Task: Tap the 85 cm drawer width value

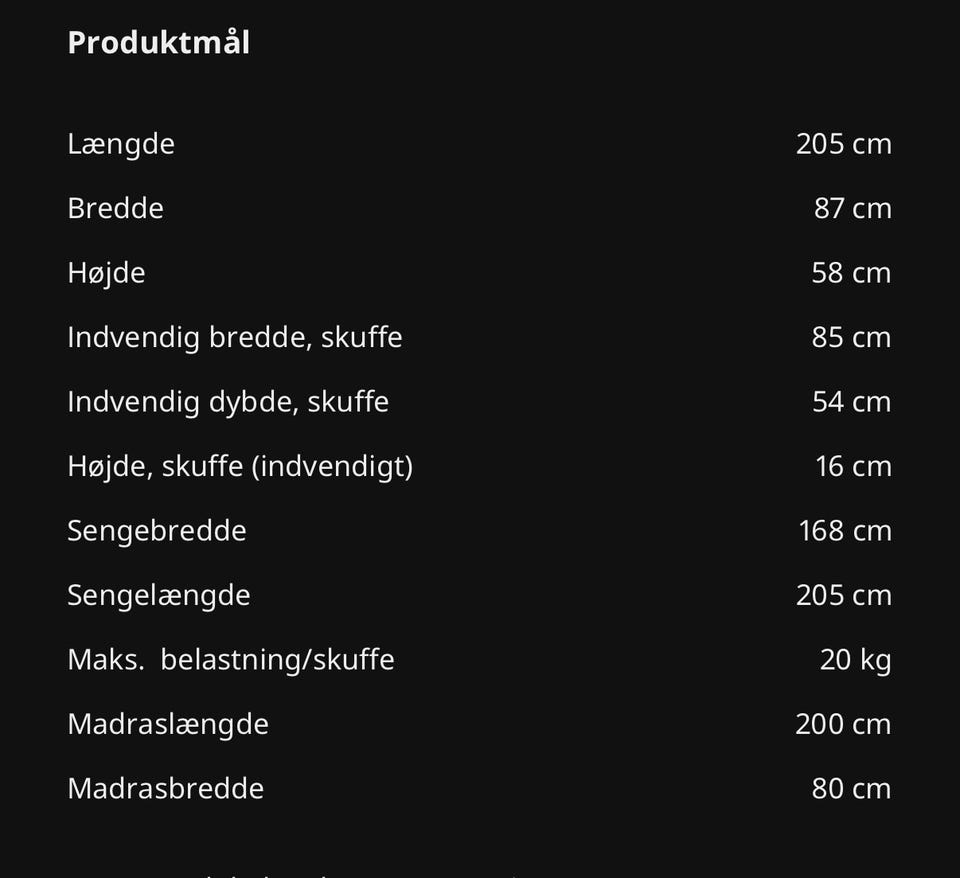Action: click(851, 337)
